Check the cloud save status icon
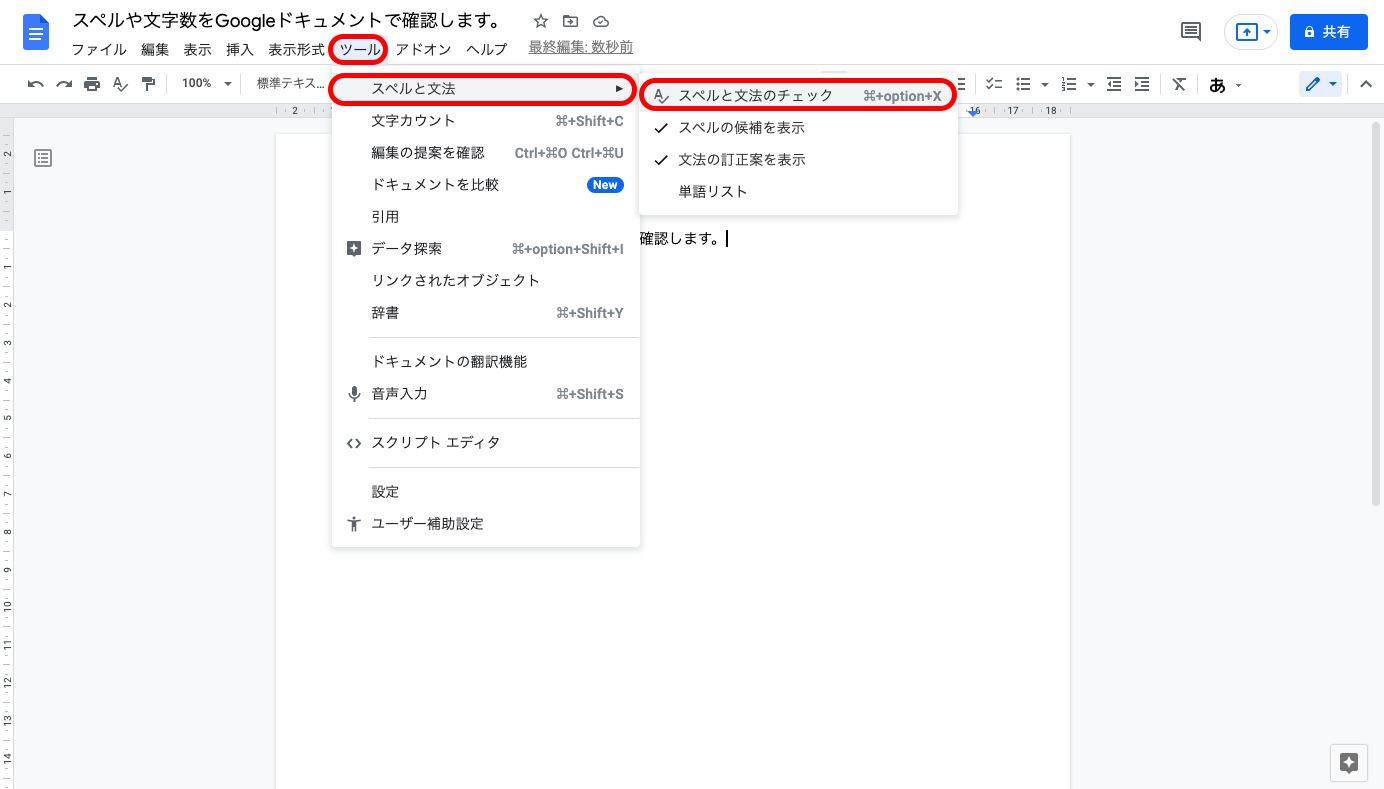This screenshot has height=789, width=1384. (600, 21)
